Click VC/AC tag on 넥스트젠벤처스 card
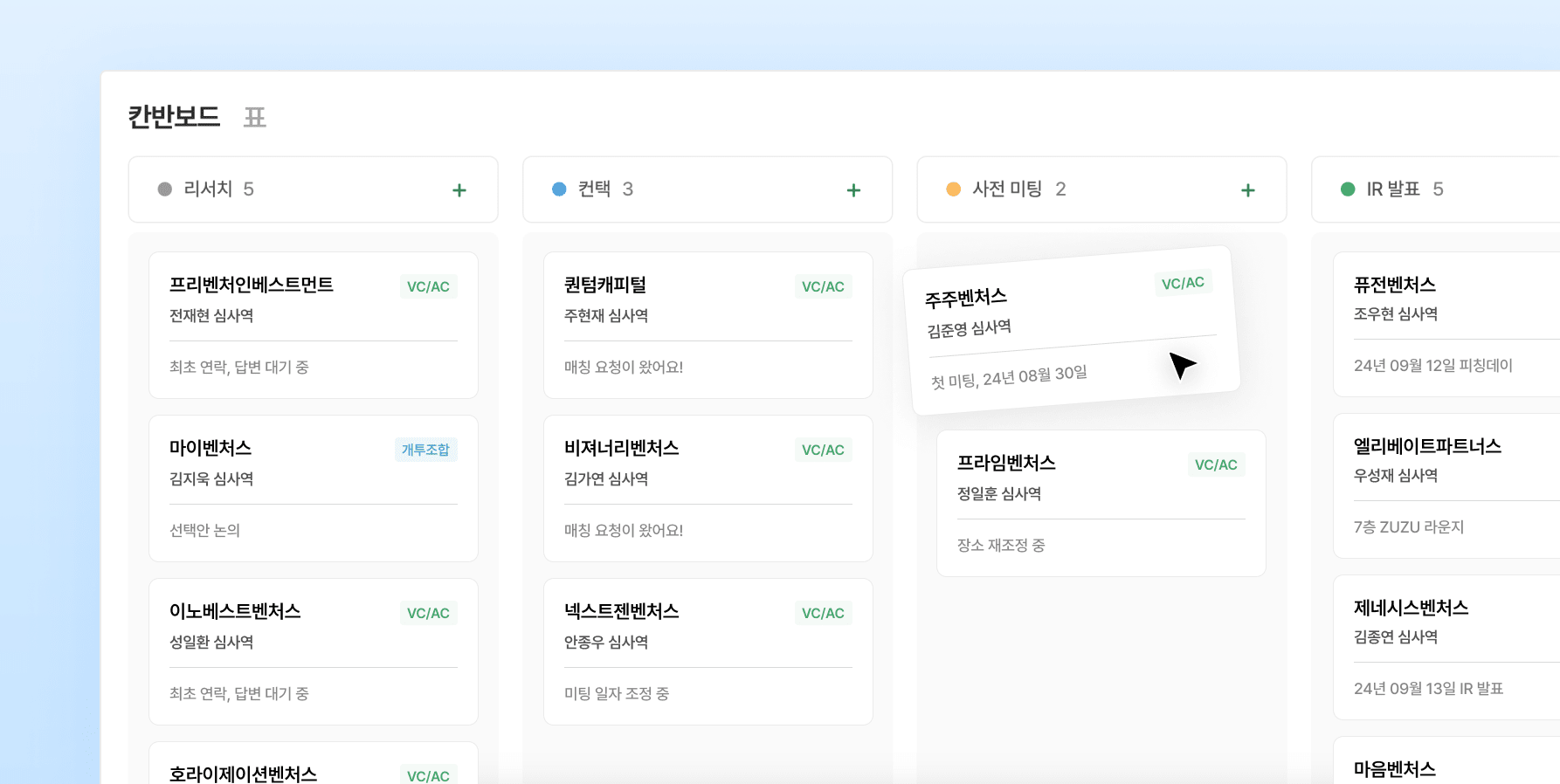The height and width of the screenshot is (784, 1560). coord(823,613)
